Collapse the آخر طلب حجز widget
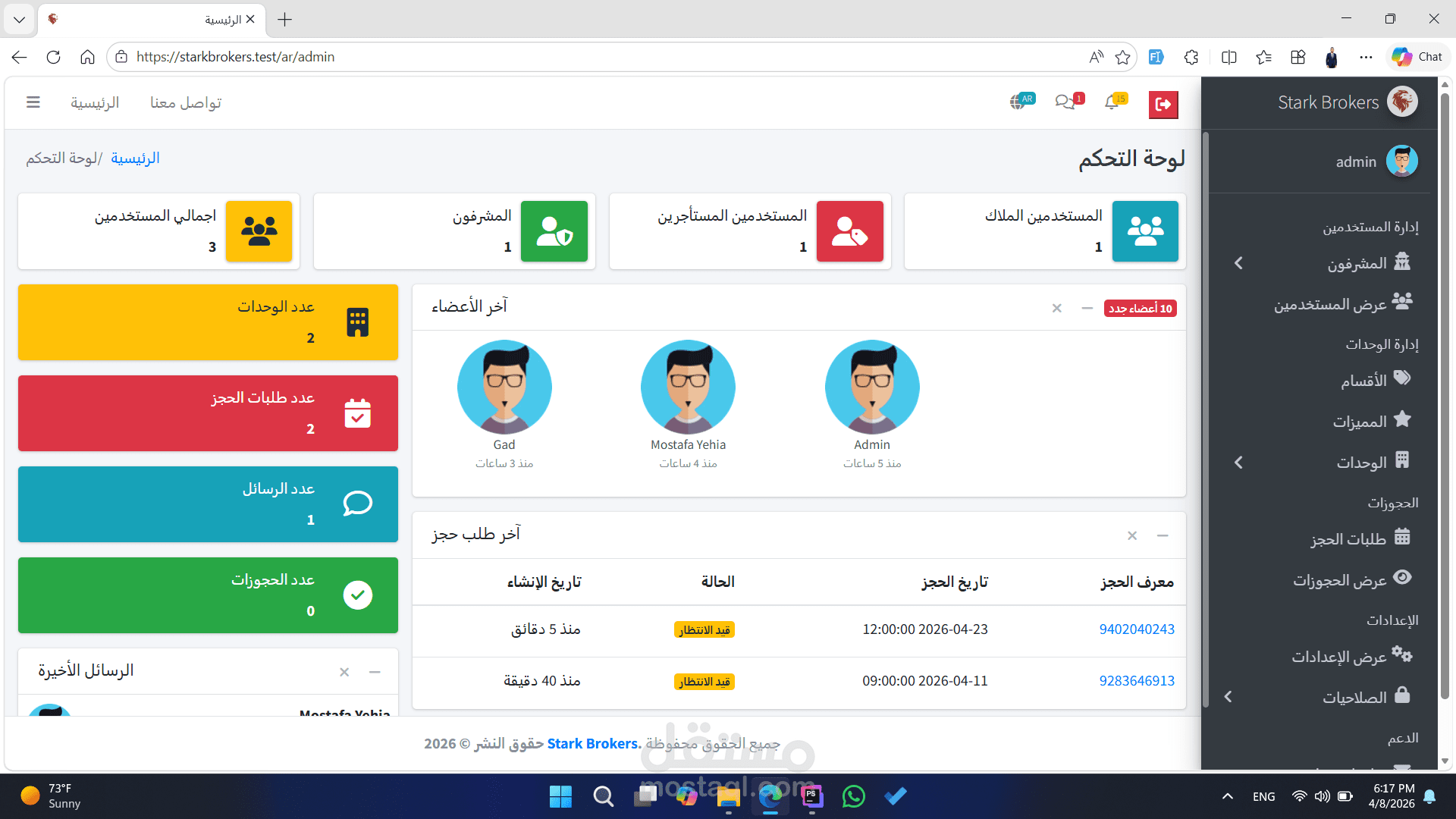The height and width of the screenshot is (819, 1456). [1163, 535]
